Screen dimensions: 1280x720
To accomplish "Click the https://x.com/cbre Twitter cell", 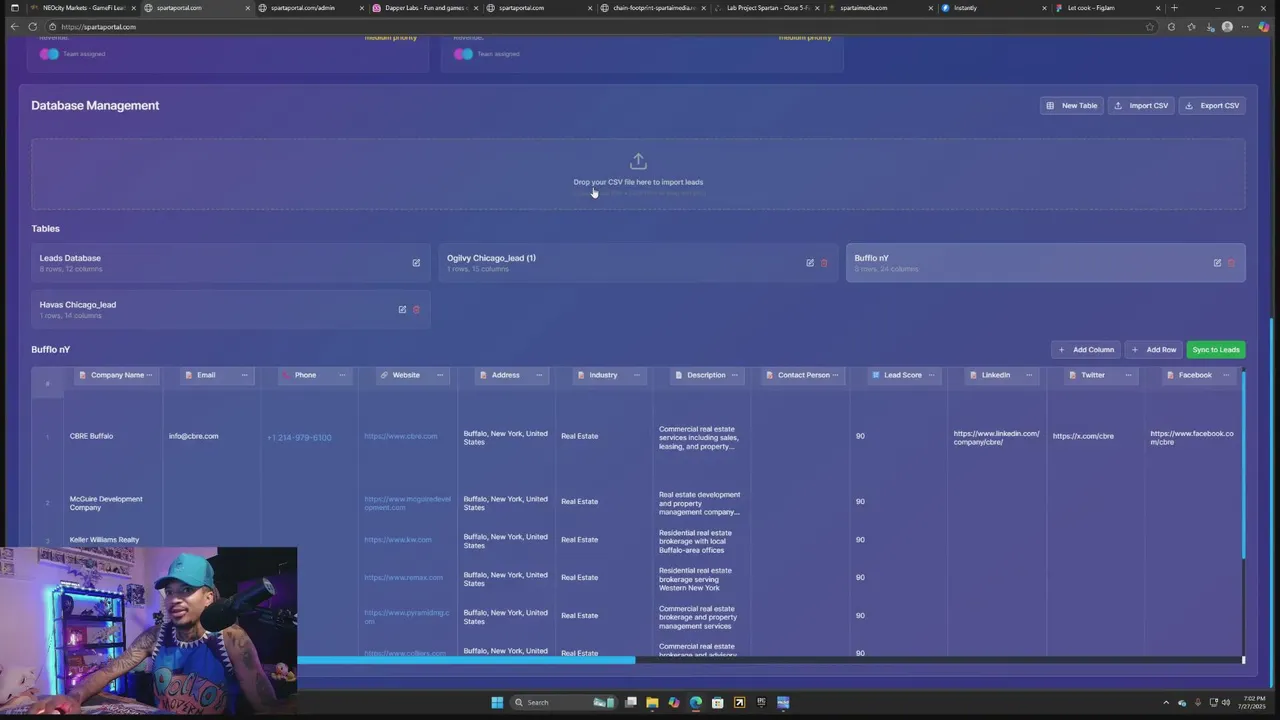I will pos(1083,437).
